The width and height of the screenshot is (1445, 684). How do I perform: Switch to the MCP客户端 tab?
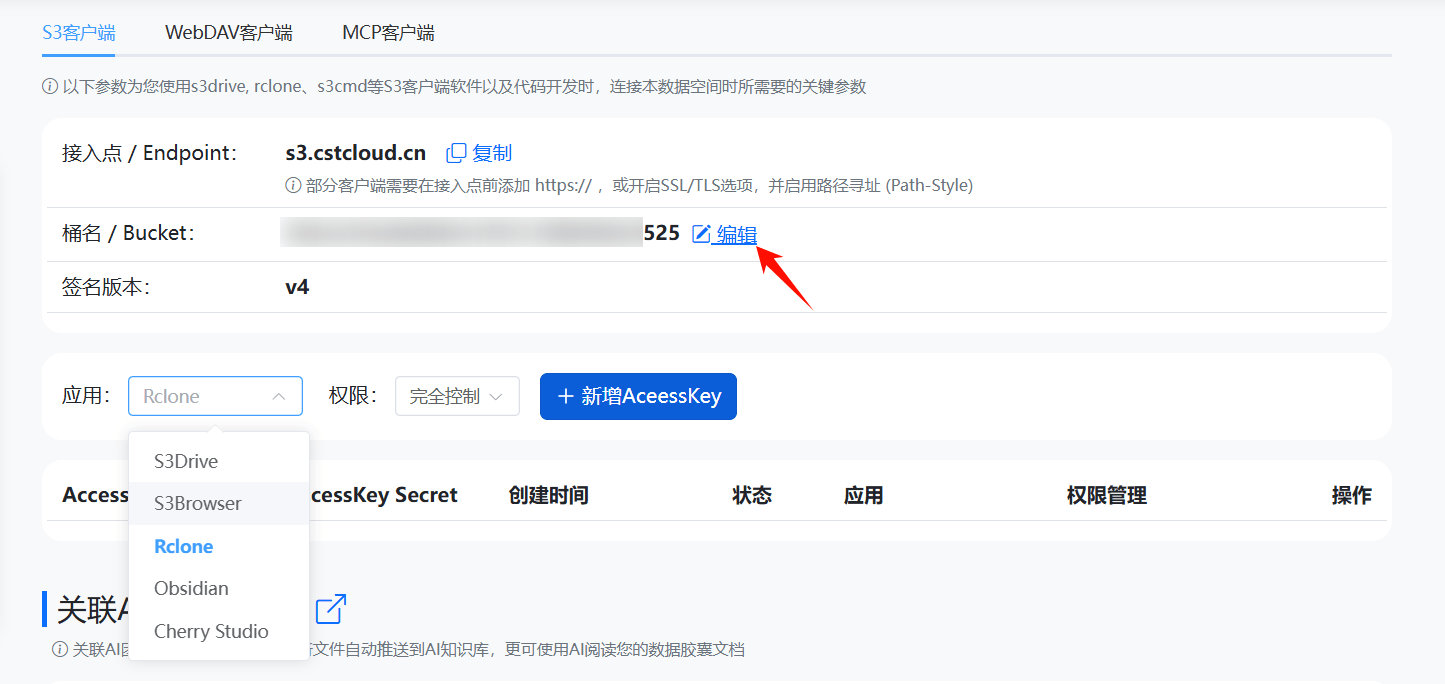click(x=388, y=33)
